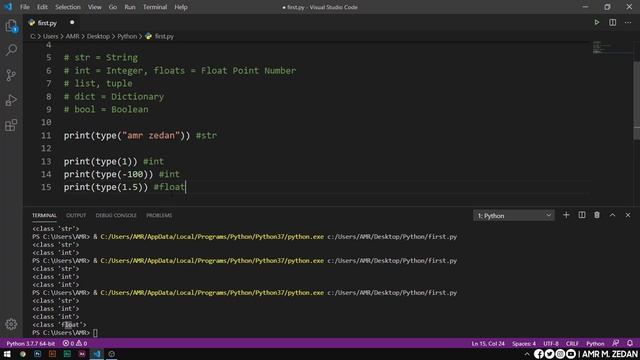Open the Go menu
The image size is (640, 360).
(x=113, y=7)
